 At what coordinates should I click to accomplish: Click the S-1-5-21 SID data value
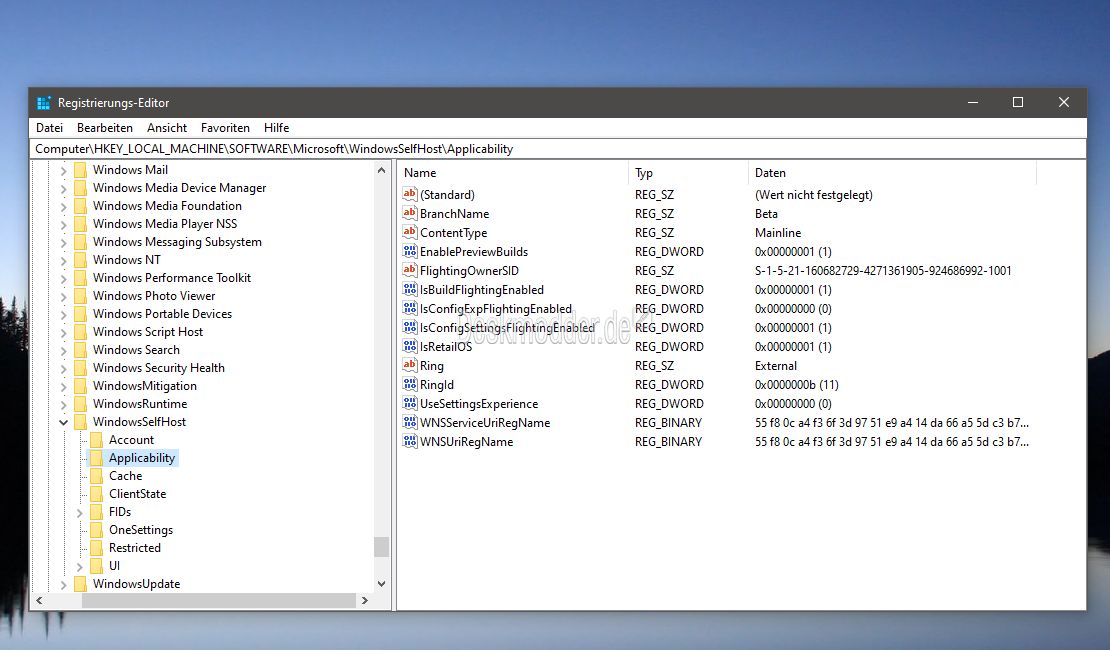click(883, 270)
